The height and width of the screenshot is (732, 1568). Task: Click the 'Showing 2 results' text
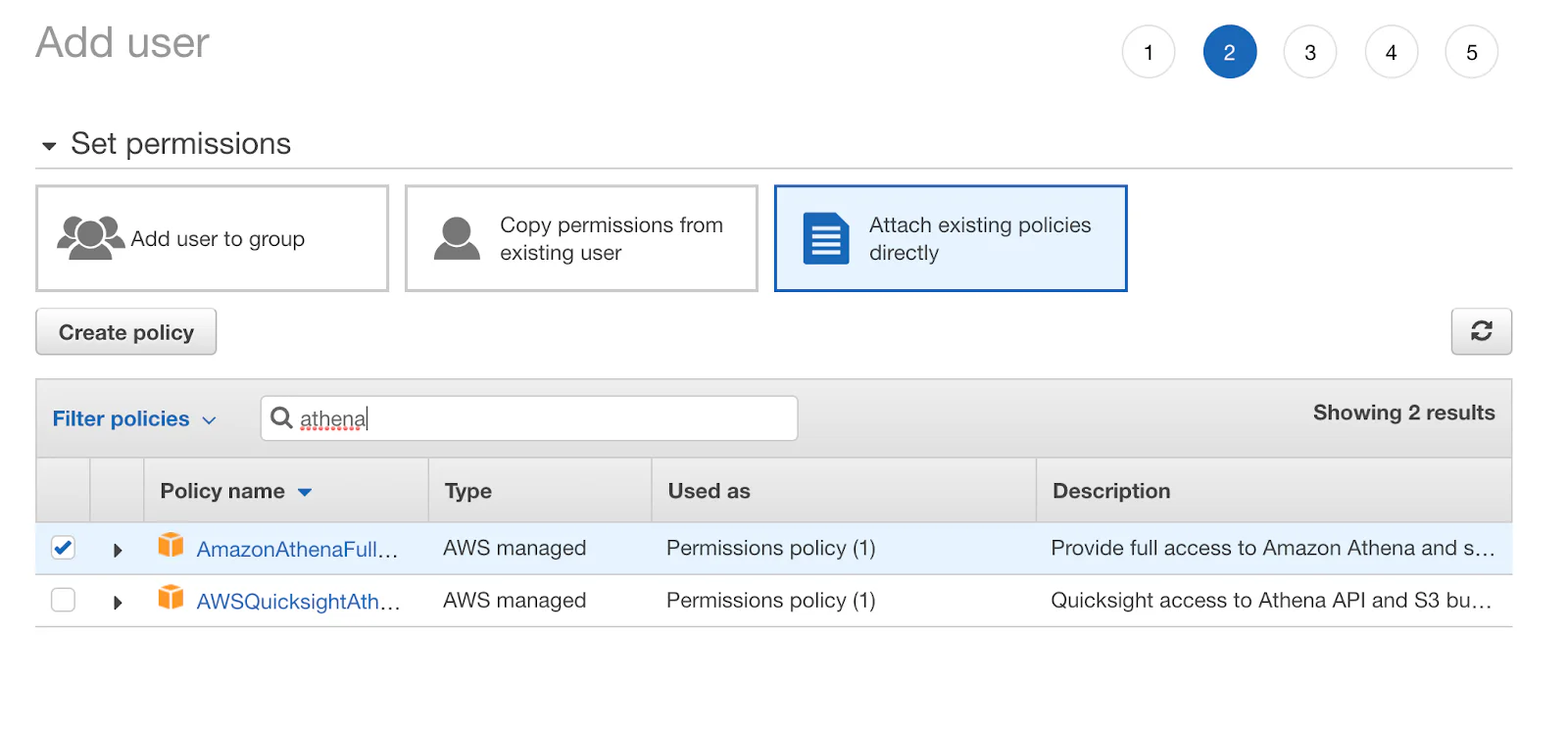[1403, 413]
